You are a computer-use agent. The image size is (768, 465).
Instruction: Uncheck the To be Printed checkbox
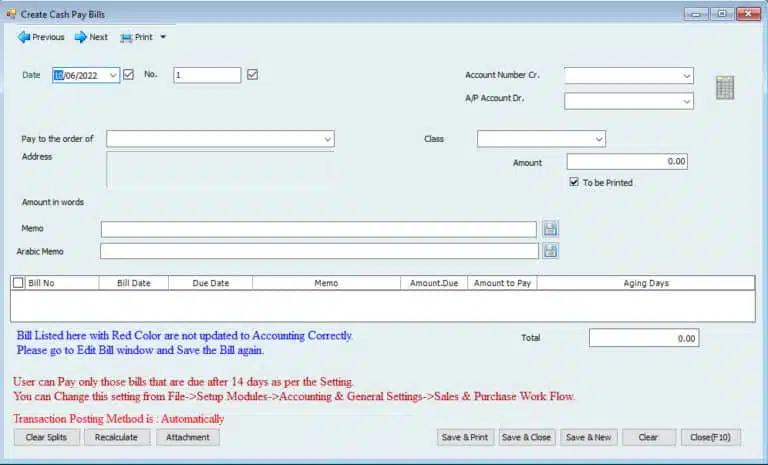574,182
